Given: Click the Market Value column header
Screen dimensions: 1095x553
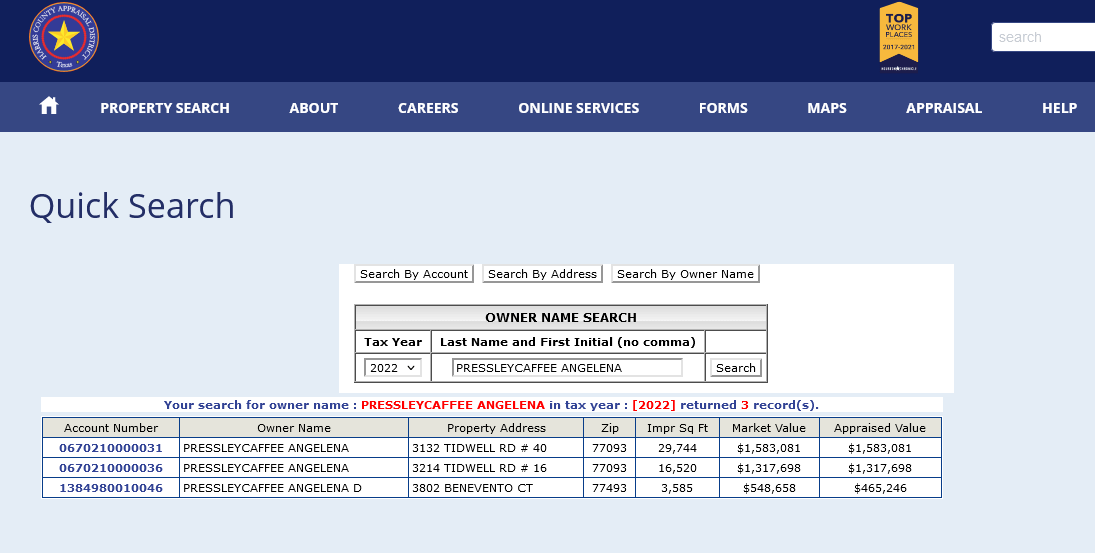Looking at the screenshot, I should click(x=769, y=428).
